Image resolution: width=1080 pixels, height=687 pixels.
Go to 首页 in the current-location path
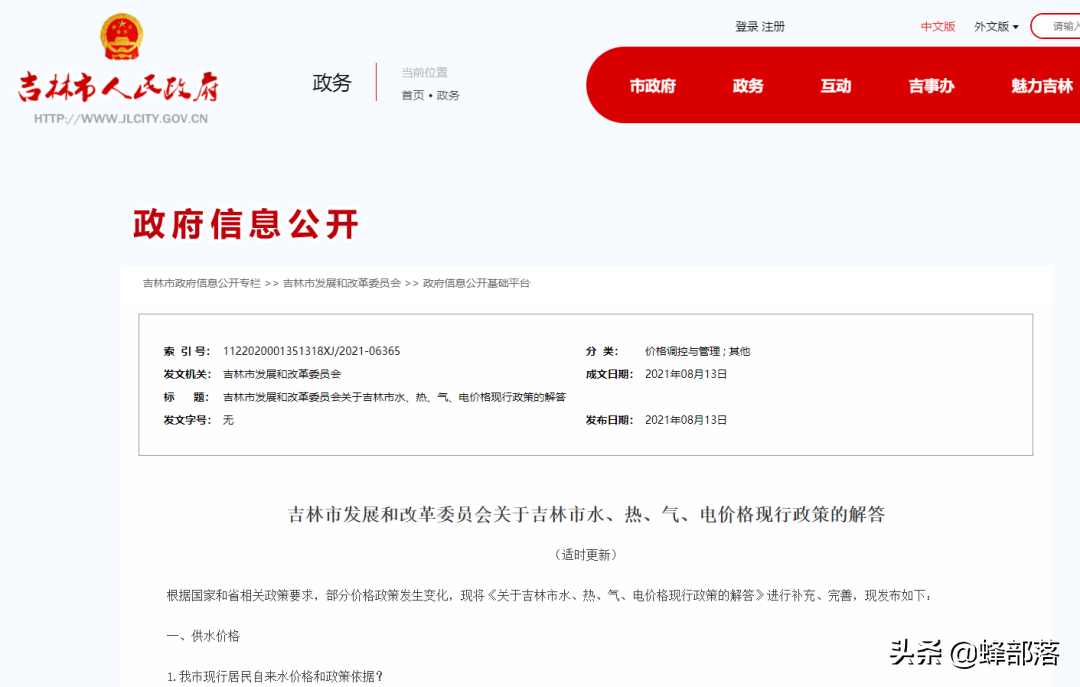click(x=413, y=95)
